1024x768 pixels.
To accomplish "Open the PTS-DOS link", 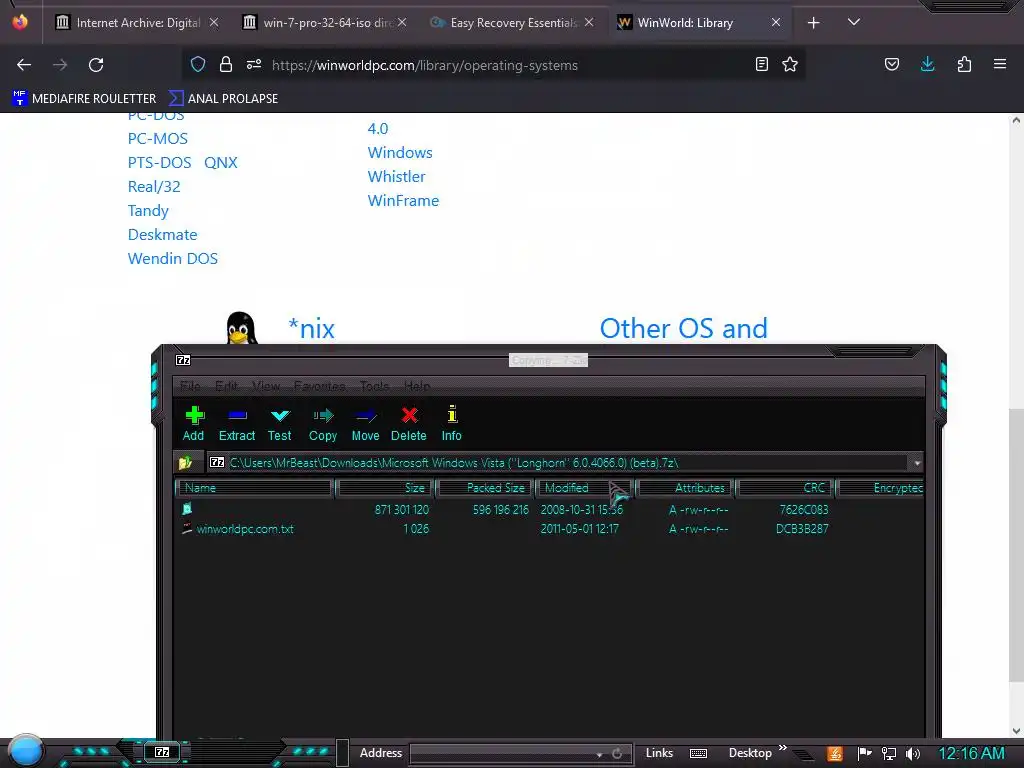I will (x=159, y=163).
